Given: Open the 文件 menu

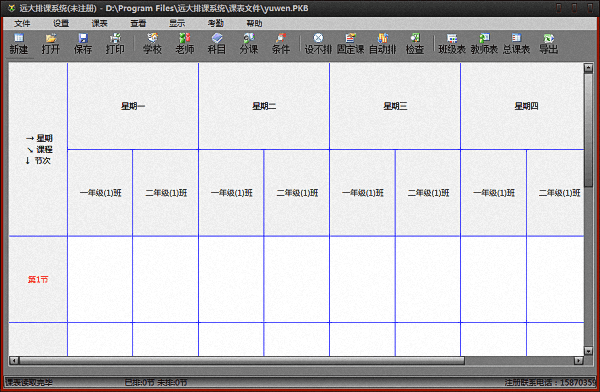Looking at the screenshot, I should 22,23.
